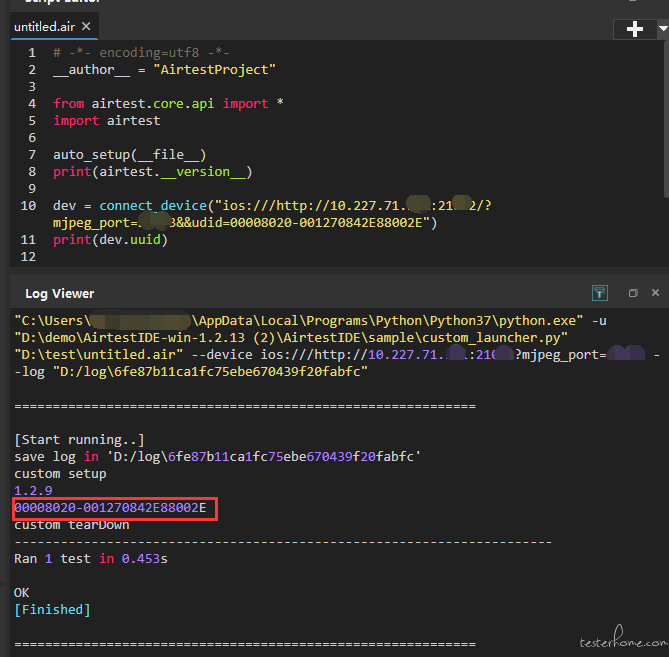
Task: Click the Log Viewer filter icon
Action: tap(599, 293)
